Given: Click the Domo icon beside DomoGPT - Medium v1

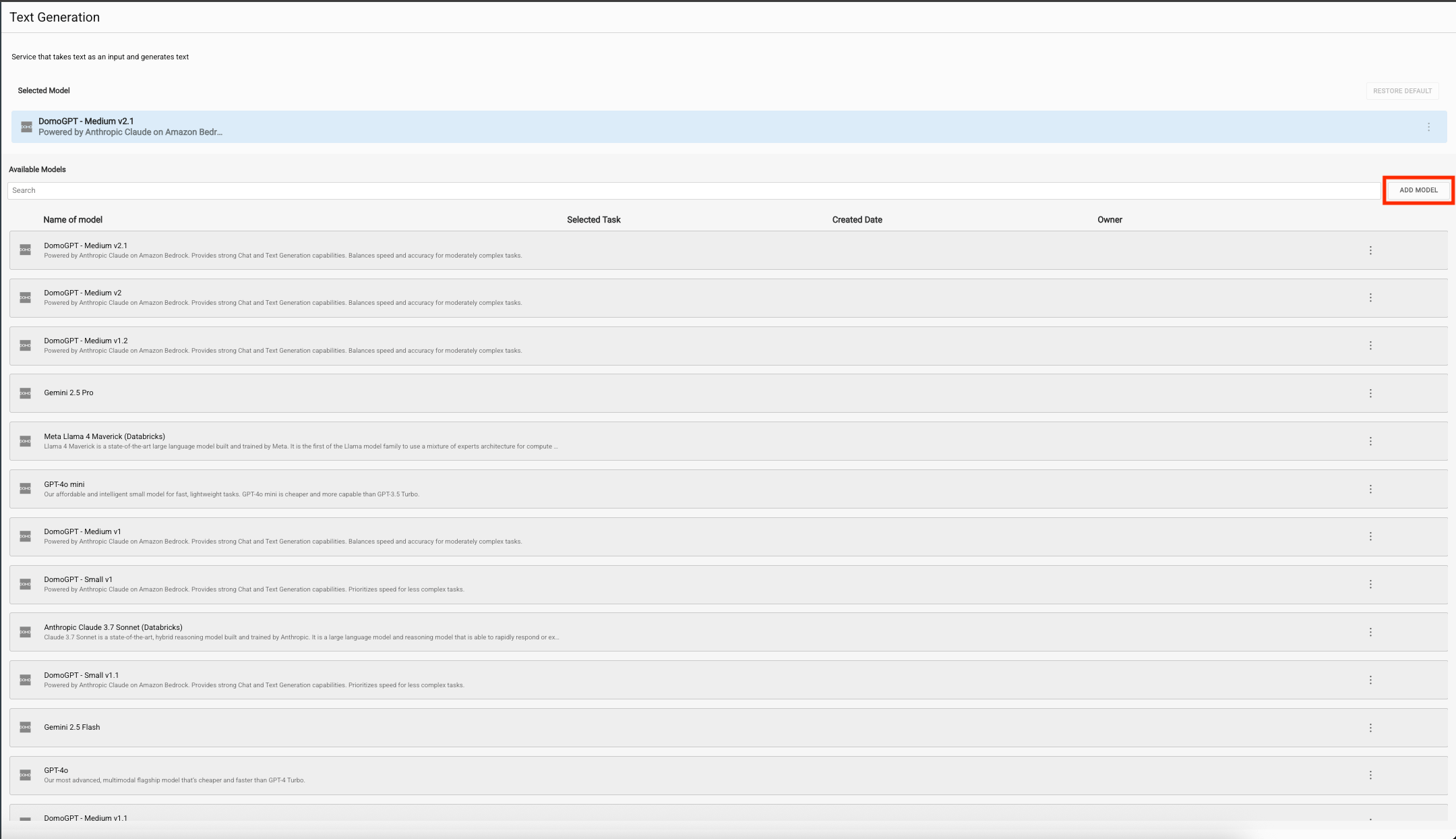Looking at the screenshot, I should point(25,536).
